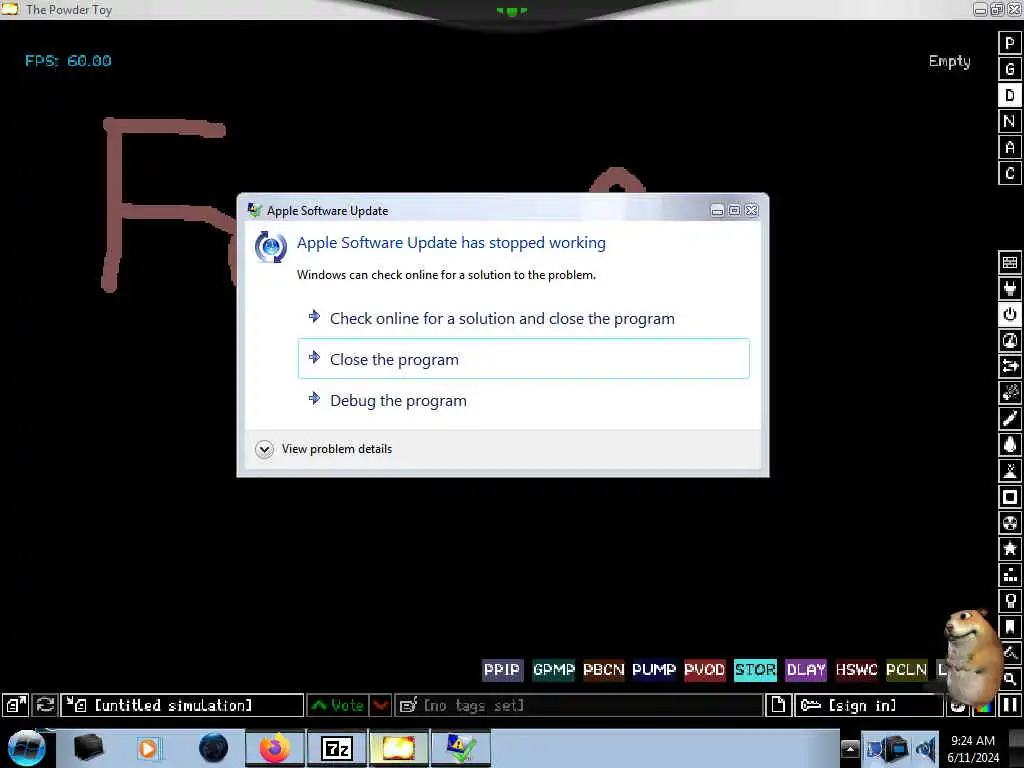Switch to Nothing display mode N
The height and width of the screenshot is (768, 1024).
(1010, 121)
